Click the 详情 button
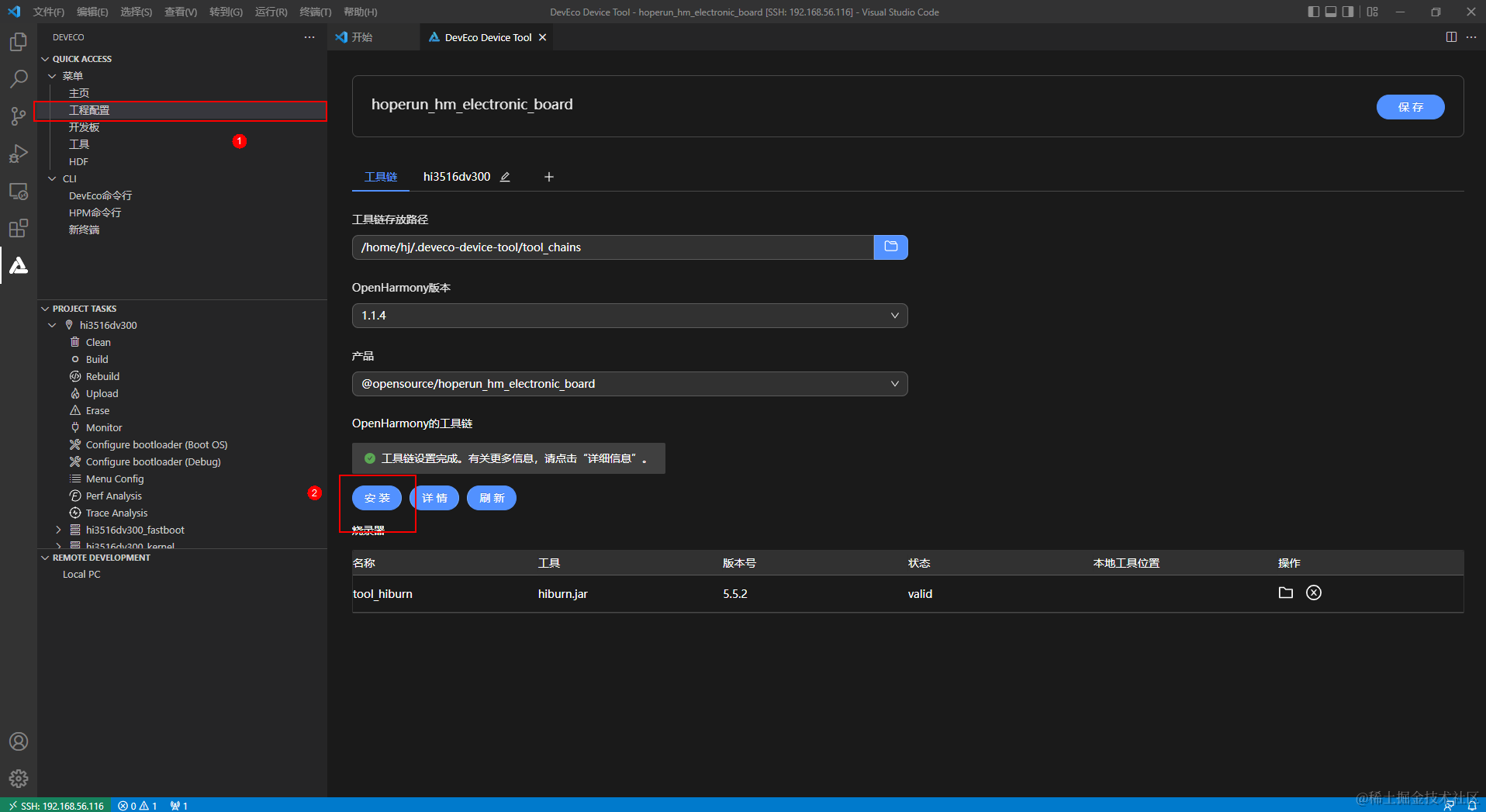 (434, 498)
